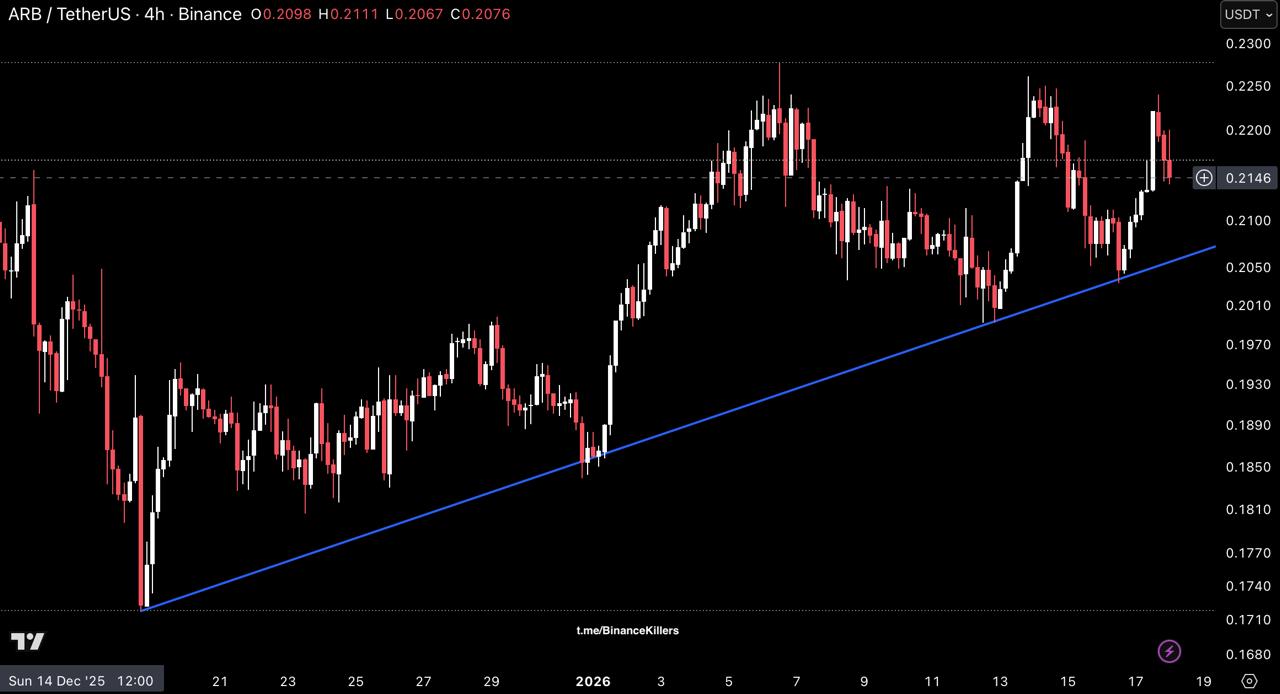Click the 0.1680 price axis label
Viewport: 1280px width, 694px height.
(1248, 654)
